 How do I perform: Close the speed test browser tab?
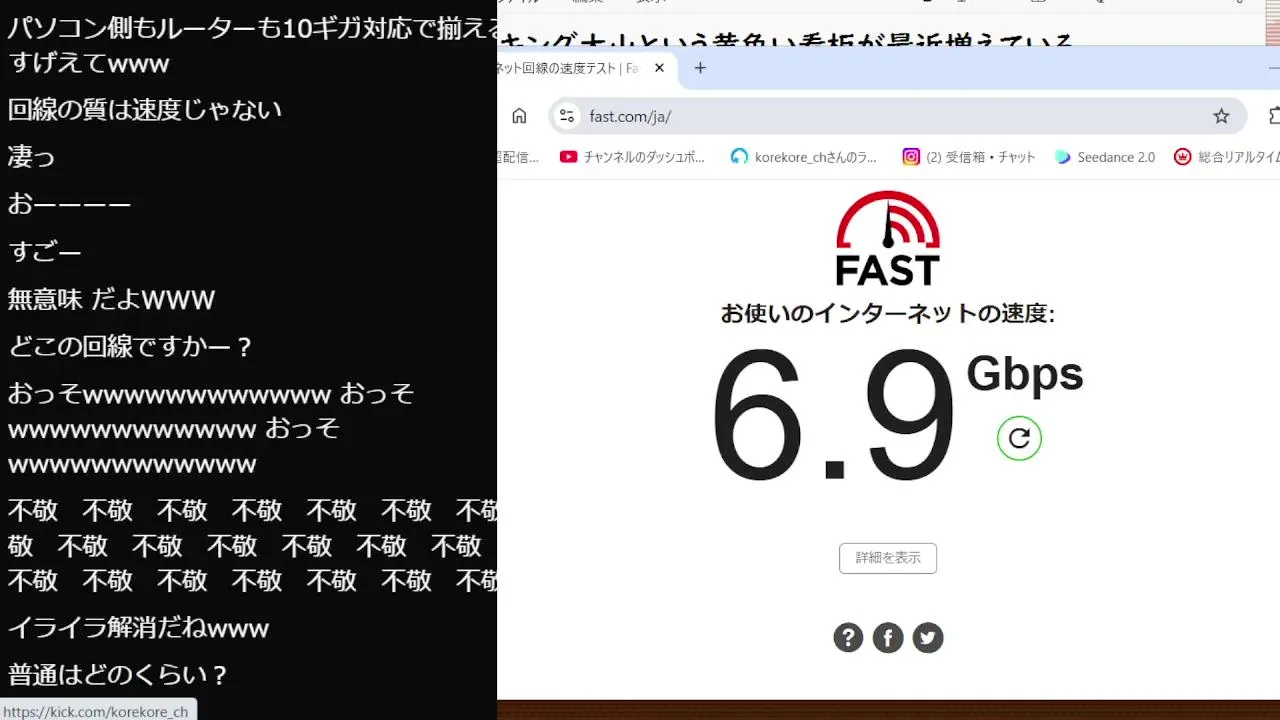659,68
